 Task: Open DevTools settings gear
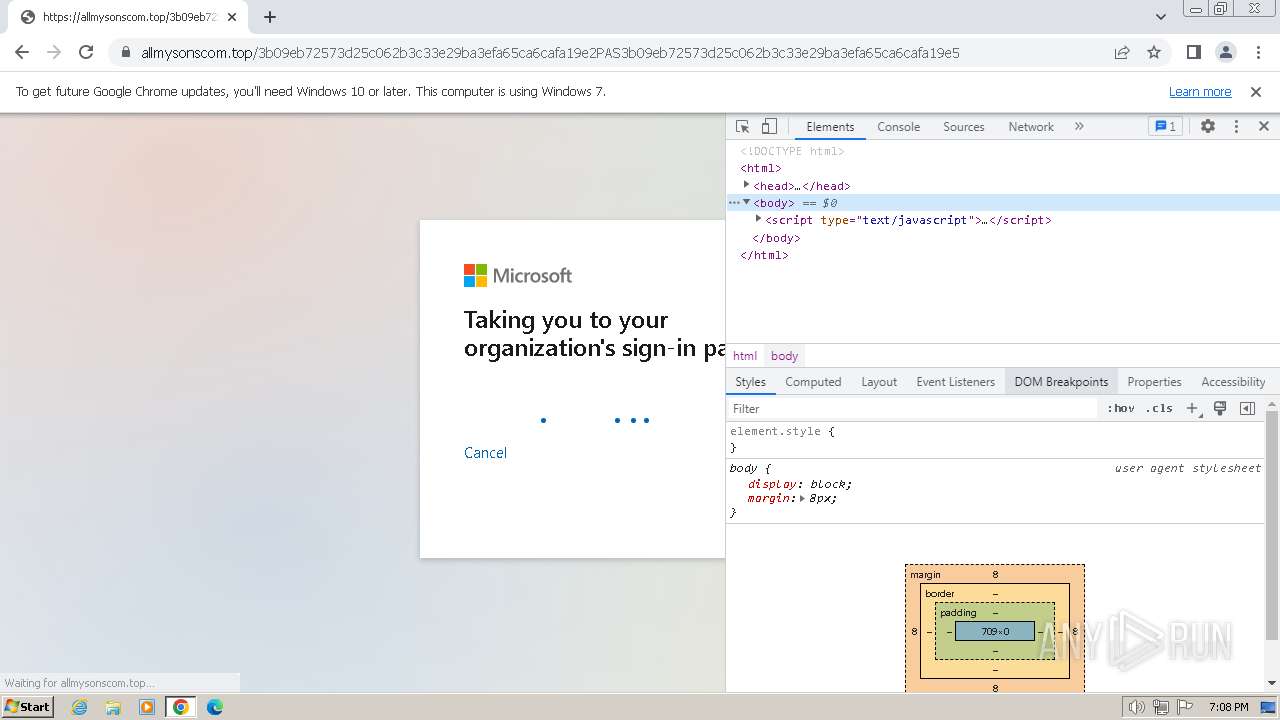point(1208,127)
